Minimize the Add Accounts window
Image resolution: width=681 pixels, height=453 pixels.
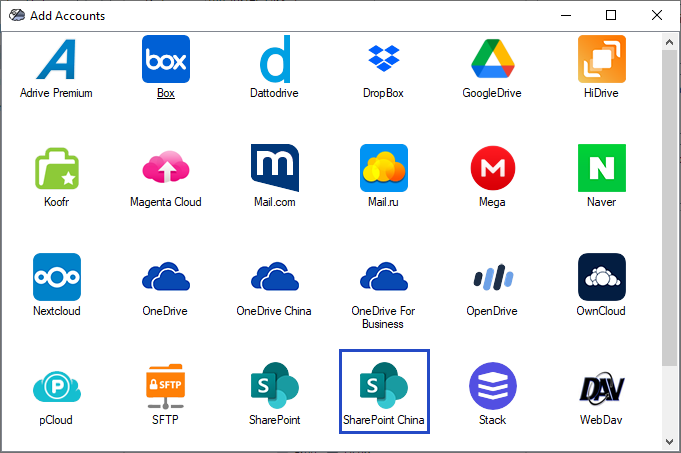[x=566, y=15]
